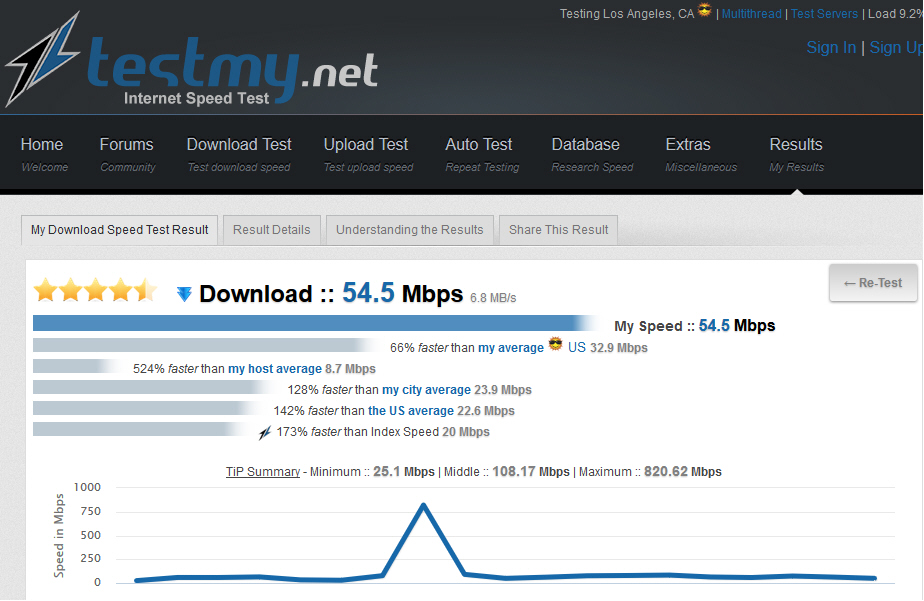The image size is (924, 601).
Task: Click the Re-Test button
Action: click(x=872, y=283)
